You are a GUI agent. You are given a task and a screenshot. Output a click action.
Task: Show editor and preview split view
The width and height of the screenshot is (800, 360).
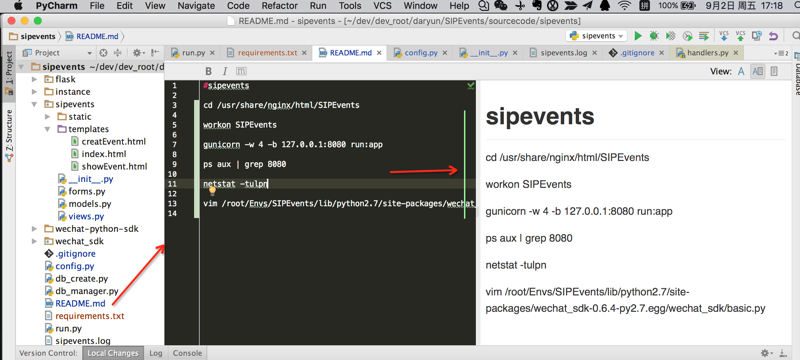pyautogui.click(x=758, y=71)
